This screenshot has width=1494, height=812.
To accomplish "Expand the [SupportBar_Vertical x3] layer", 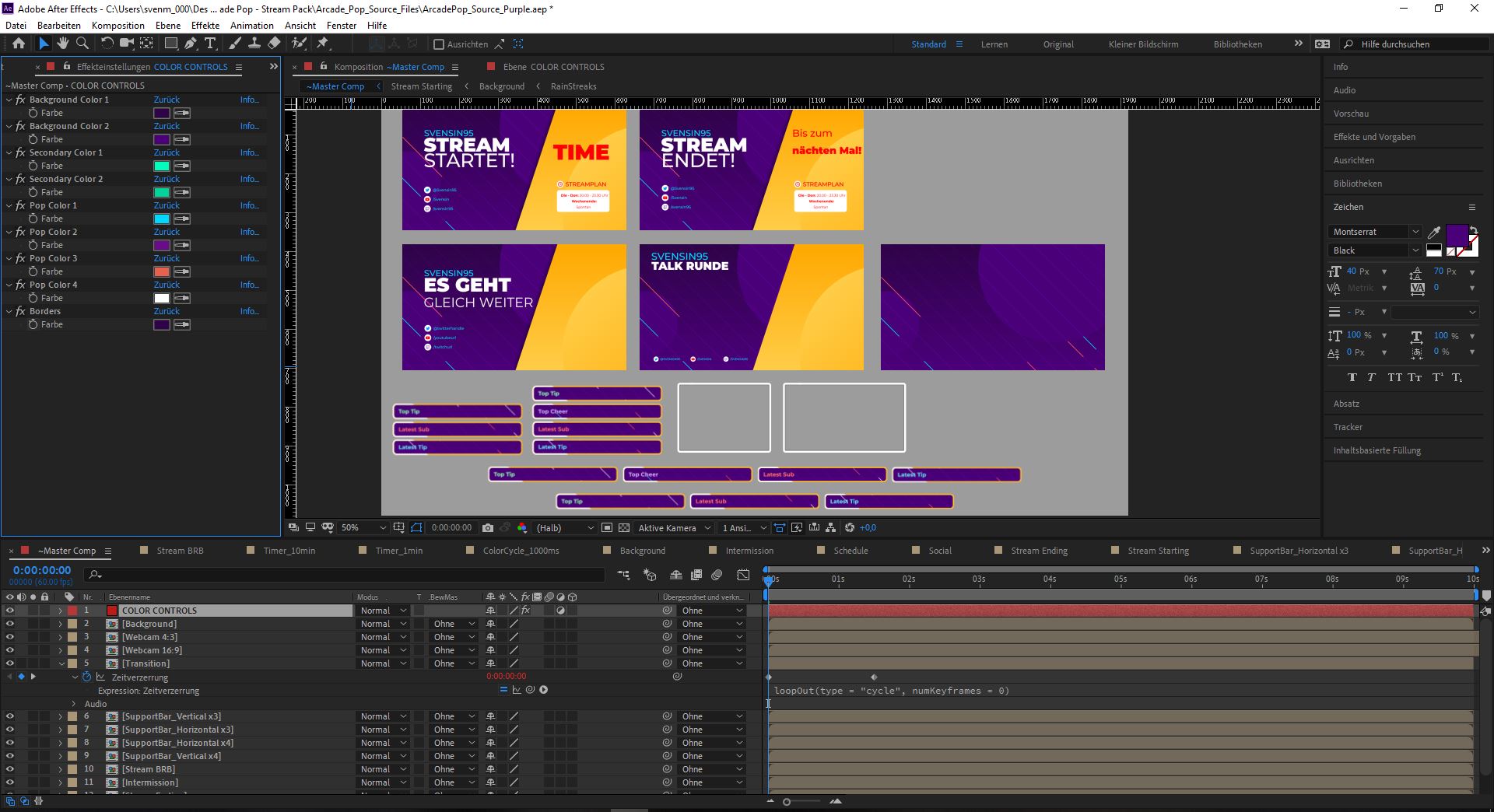I will [60, 716].
